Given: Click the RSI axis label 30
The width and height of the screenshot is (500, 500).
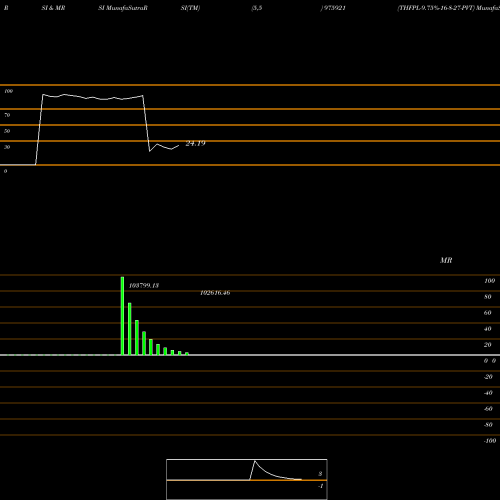Looking at the screenshot, I should 7,147.
